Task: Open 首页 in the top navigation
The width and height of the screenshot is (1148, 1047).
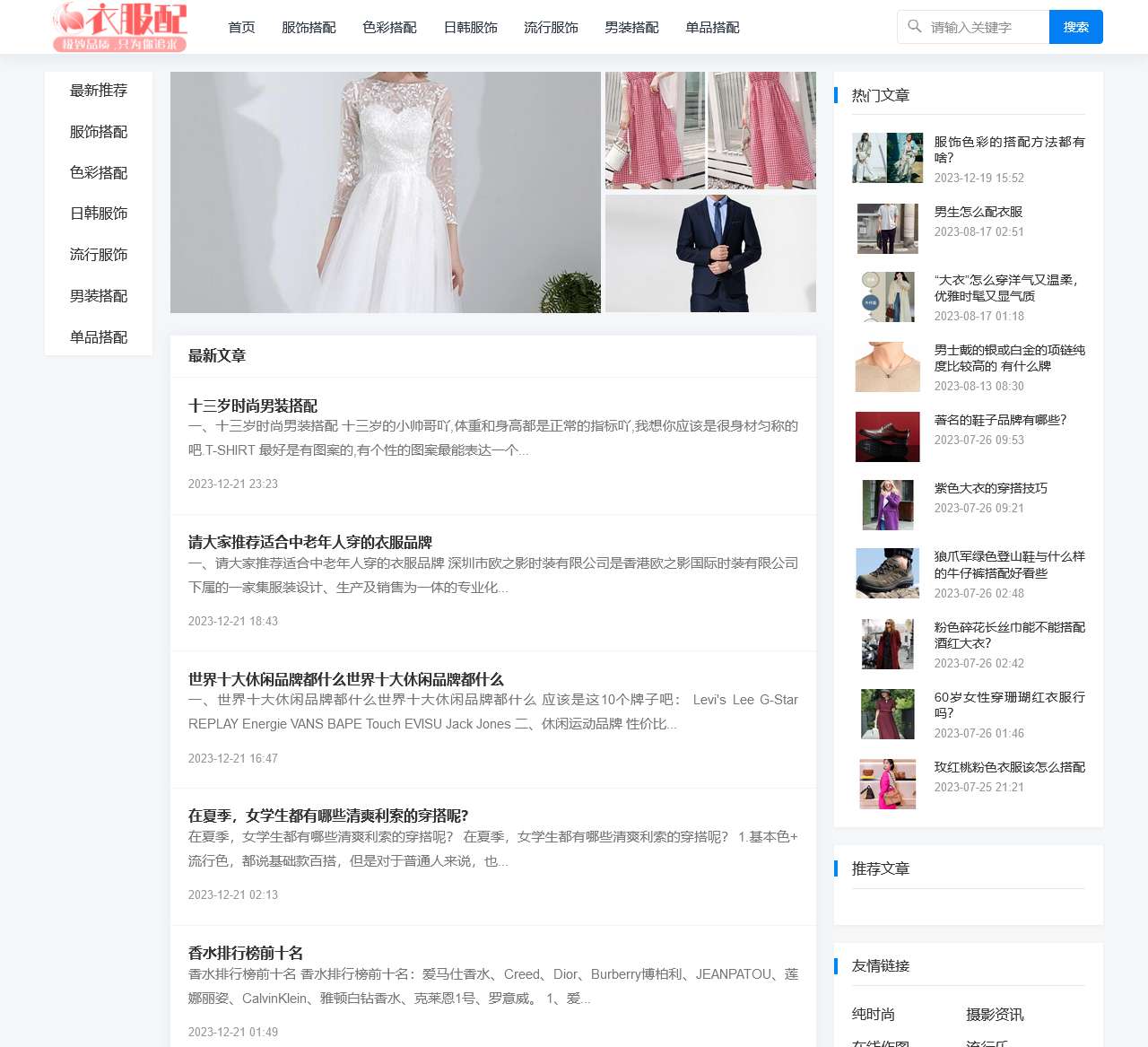Action: (241, 28)
